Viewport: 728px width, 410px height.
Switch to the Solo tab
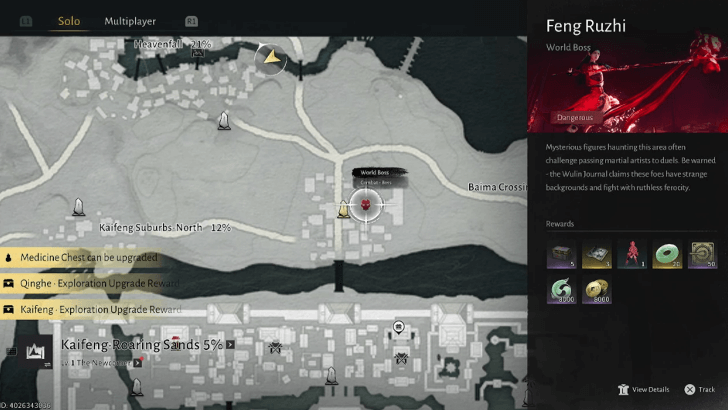click(69, 21)
